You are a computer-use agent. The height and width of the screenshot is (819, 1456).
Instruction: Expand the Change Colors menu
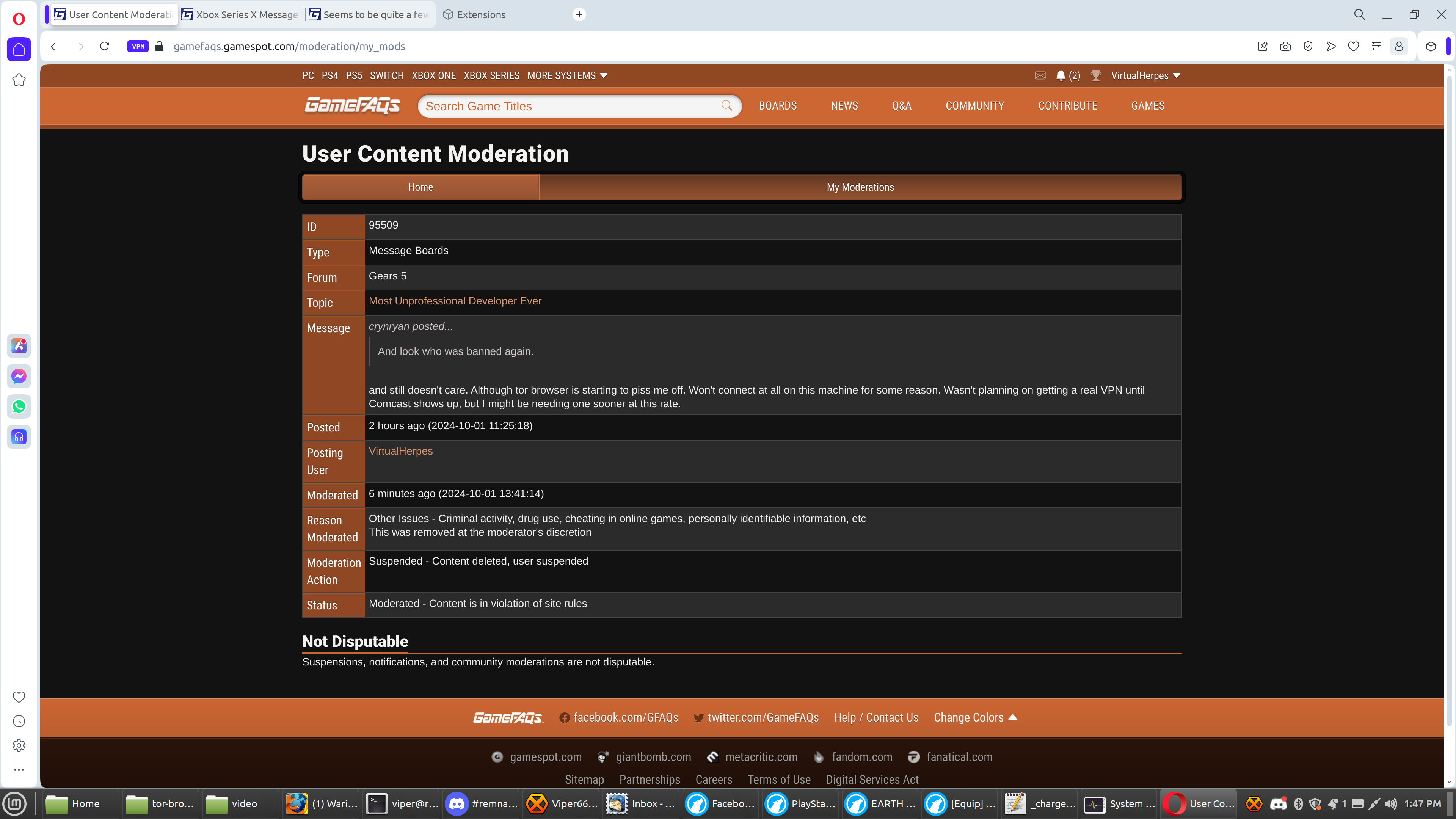974,717
